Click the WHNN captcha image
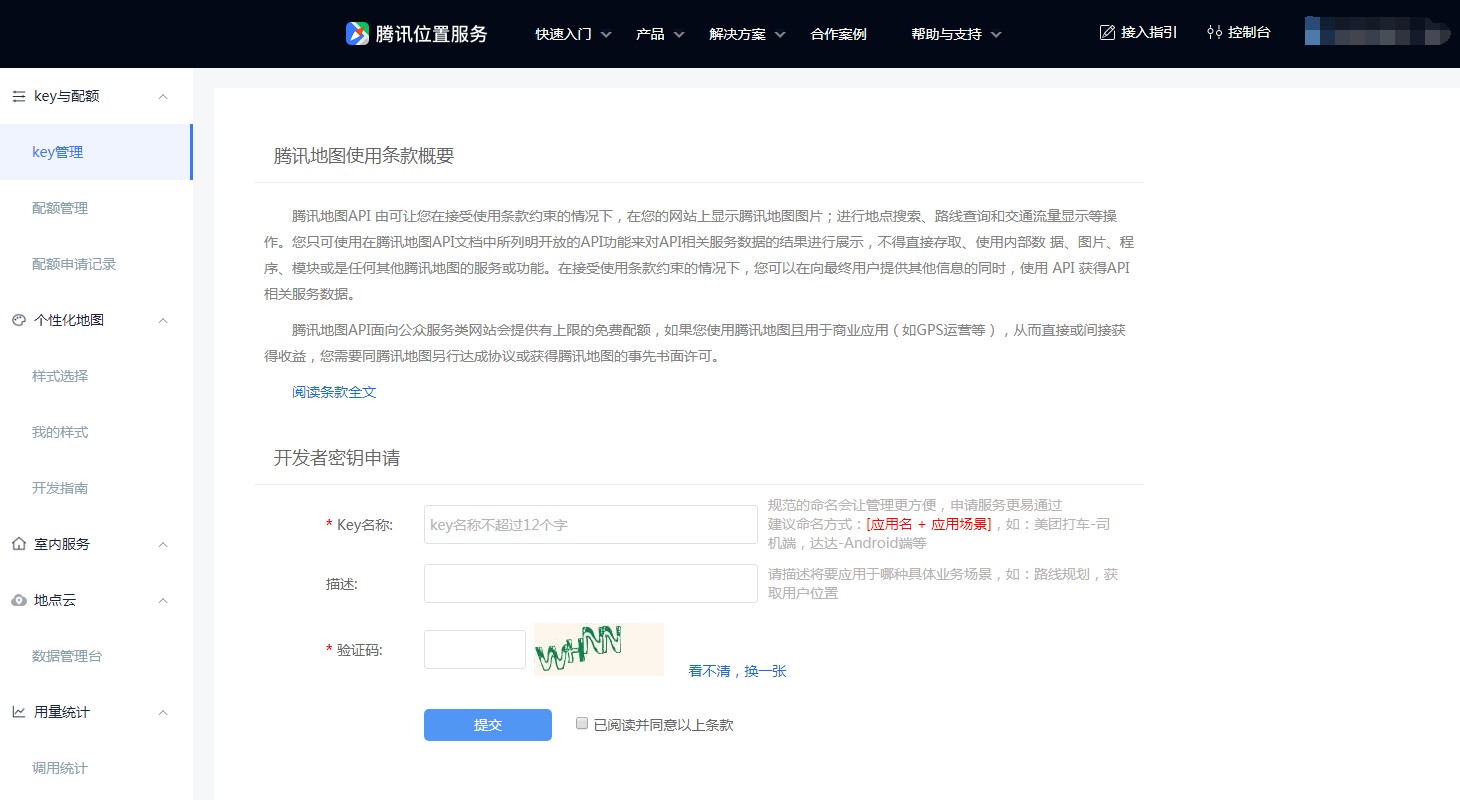 [599, 649]
